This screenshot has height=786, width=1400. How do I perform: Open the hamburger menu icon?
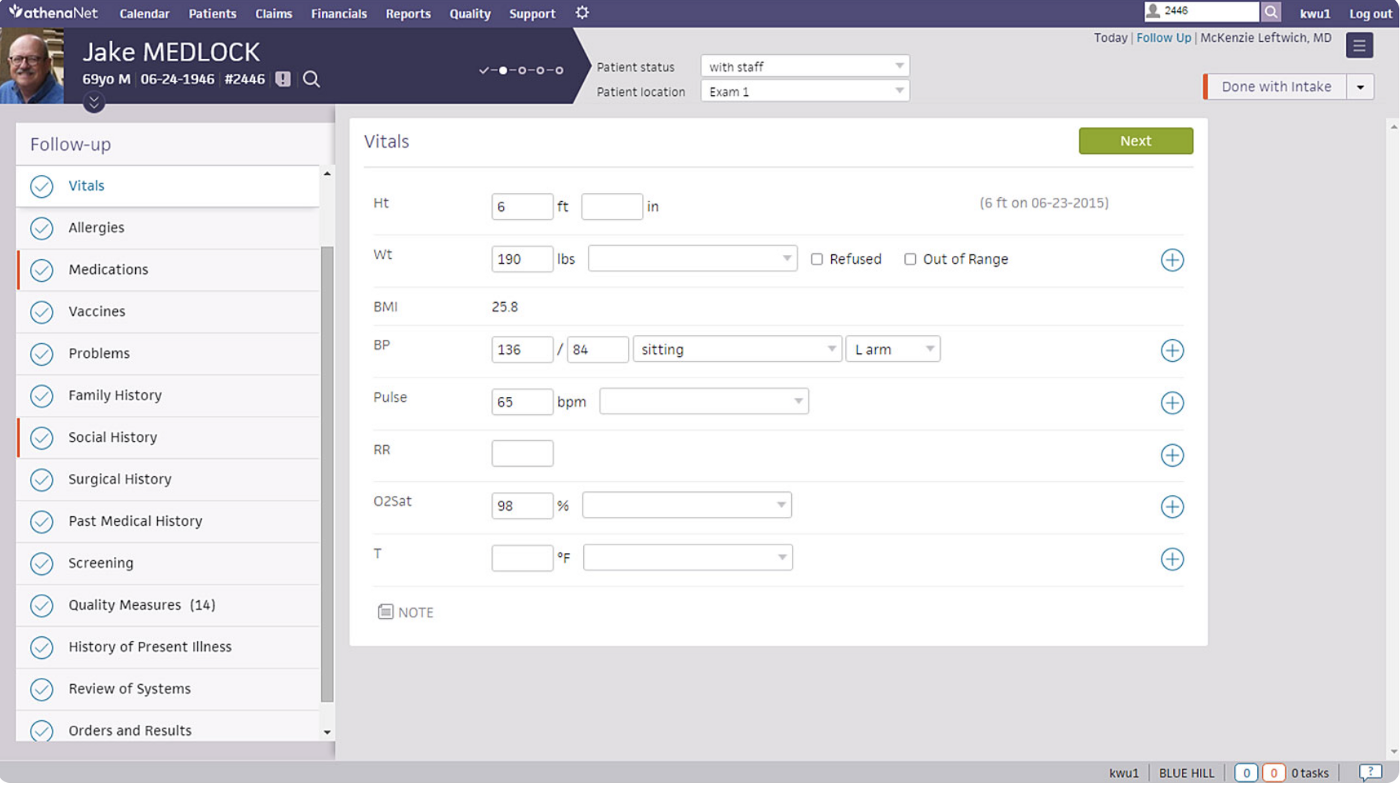click(x=1359, y=46)
